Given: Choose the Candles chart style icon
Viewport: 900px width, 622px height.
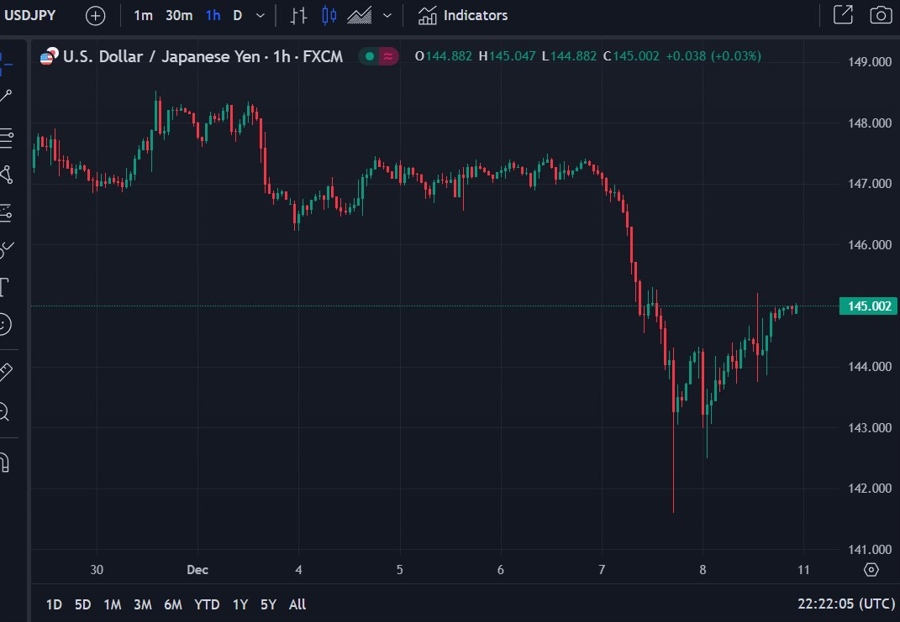Looking at the screenshot, I should pos(329,15).
